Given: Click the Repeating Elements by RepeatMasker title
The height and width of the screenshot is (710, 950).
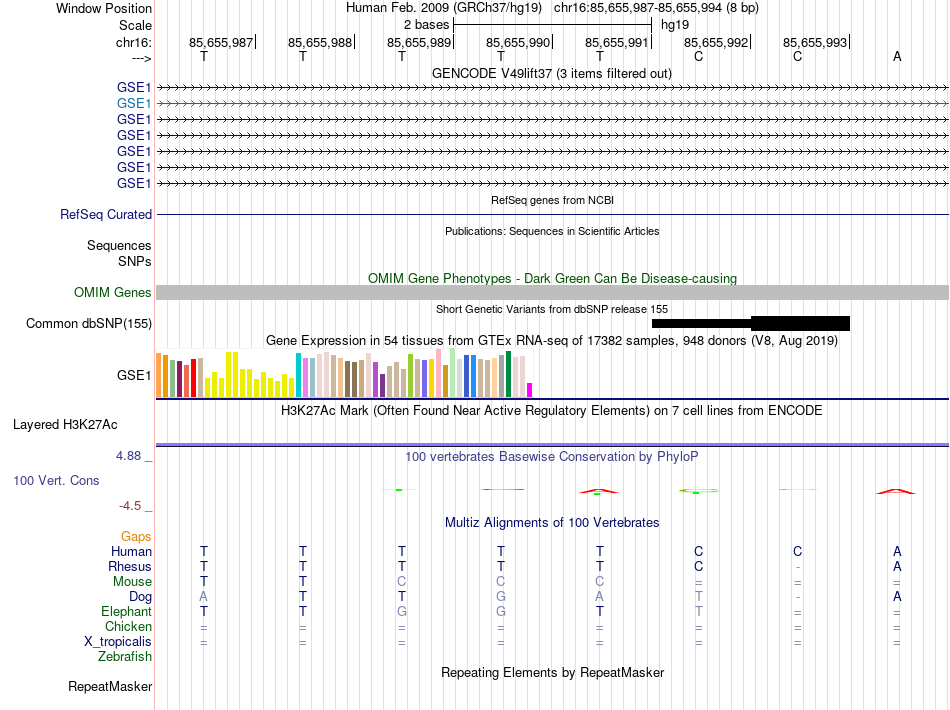Looking at the screenshot, I should [552, 672].
